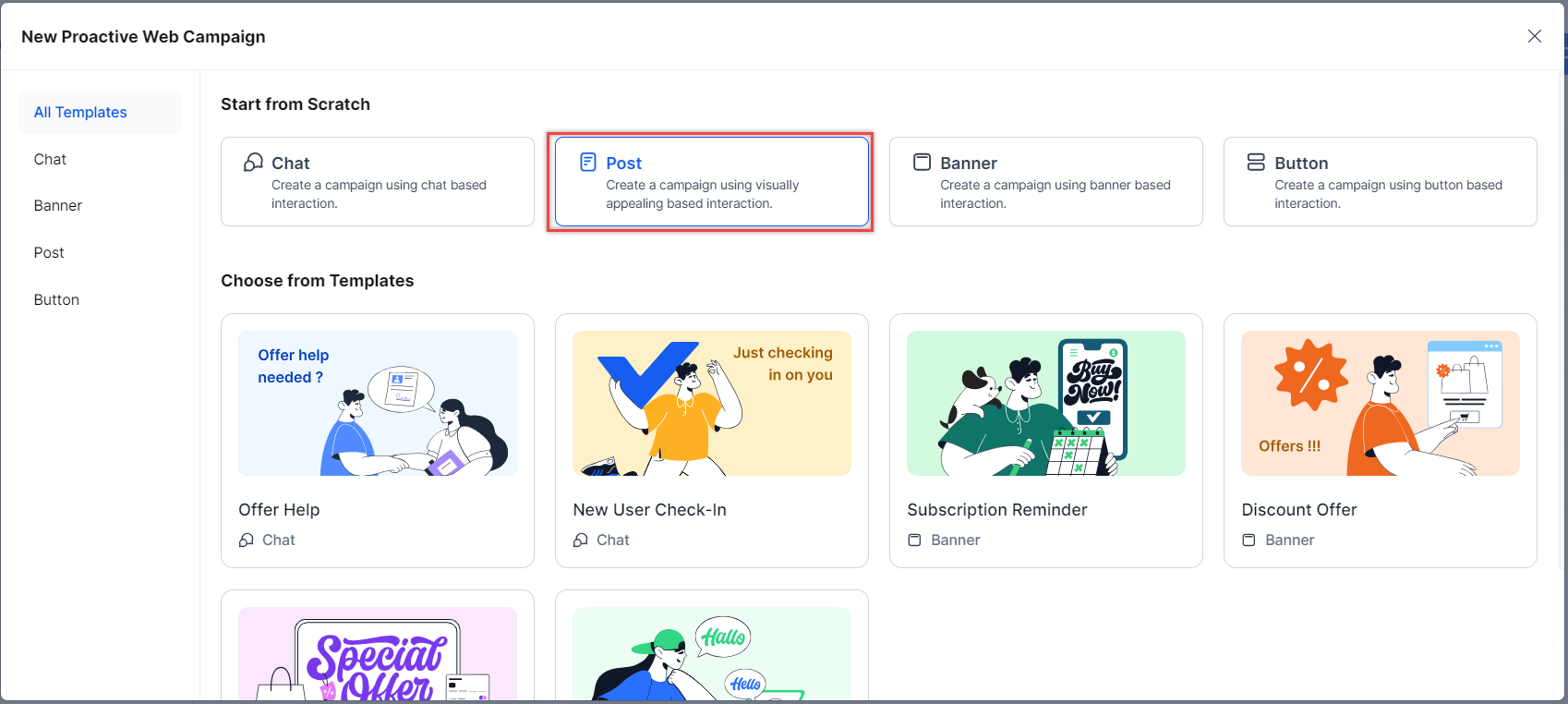Screen dimensions: 1568x704
Task: Open Button category in left sidebar
Action: [x=56, y=300]
